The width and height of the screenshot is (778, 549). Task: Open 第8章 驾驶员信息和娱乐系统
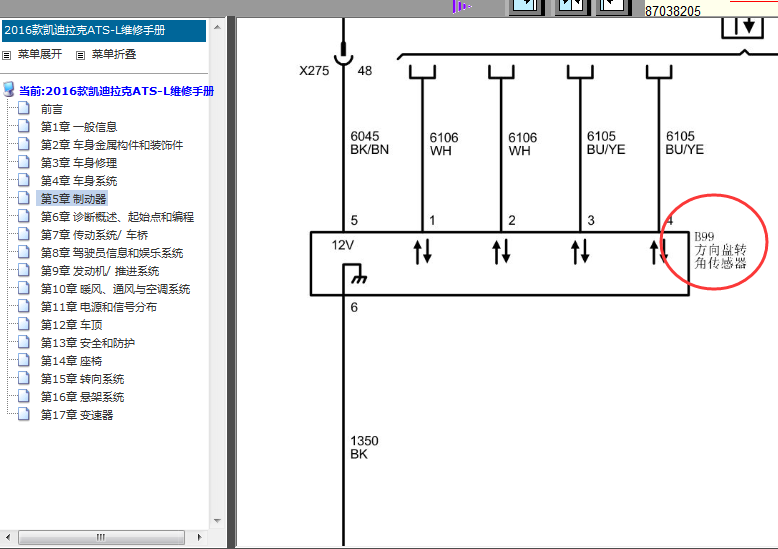coord(112,253)
